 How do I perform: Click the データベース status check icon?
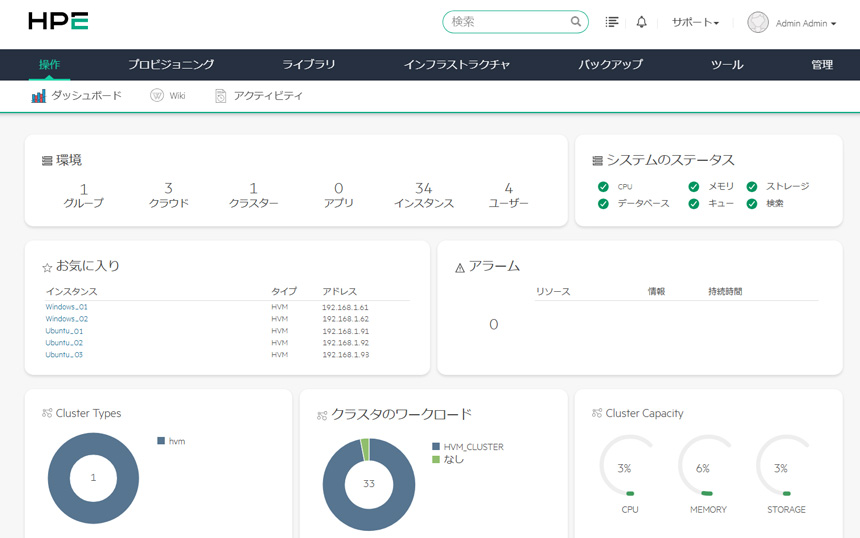point(603,204)
